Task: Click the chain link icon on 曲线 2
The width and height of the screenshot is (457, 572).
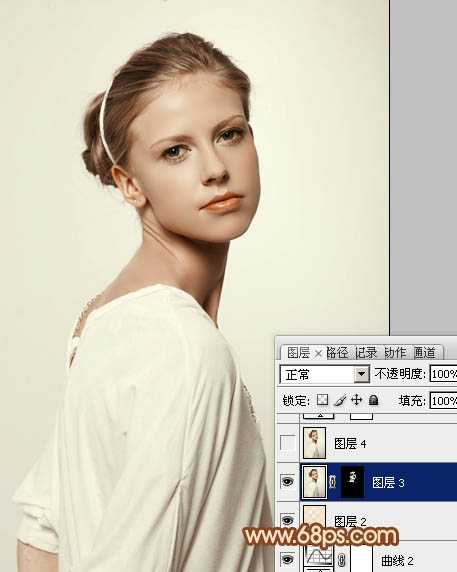Action: pos(341,559)
